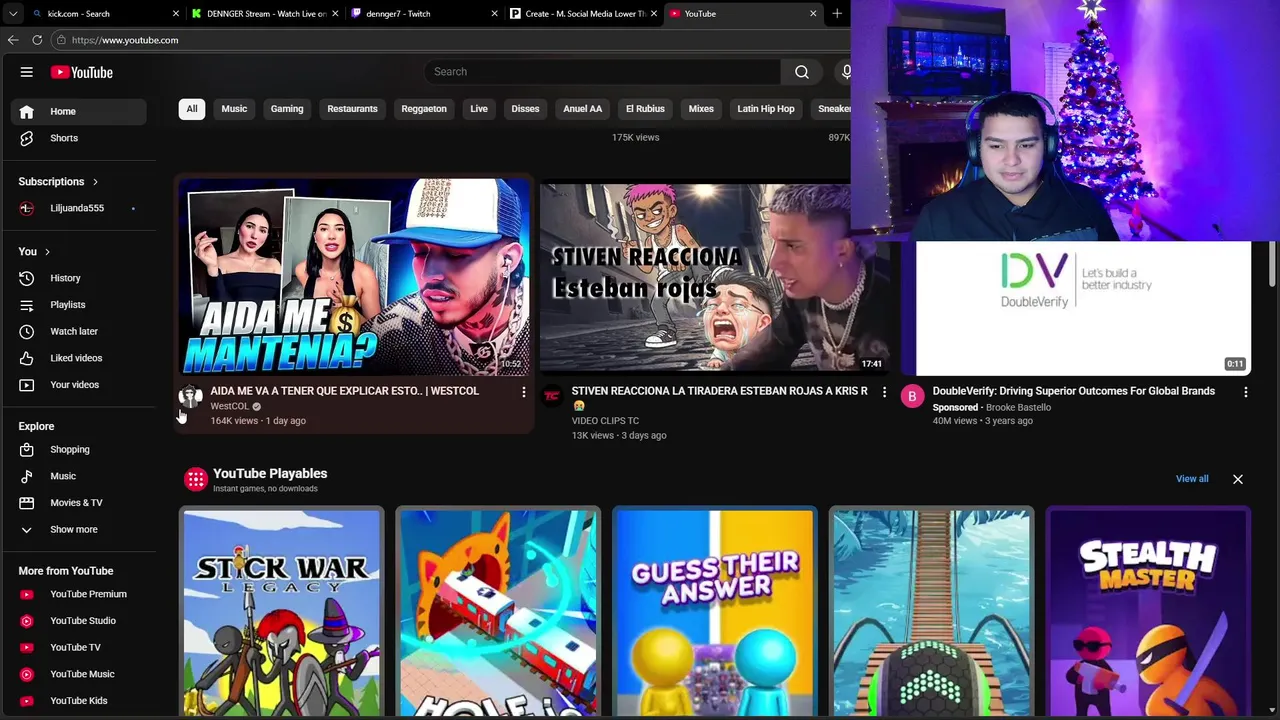Open the YouTube hamburger guide menu
Screen dimensions: 1280x720
[x=27, y=72]
